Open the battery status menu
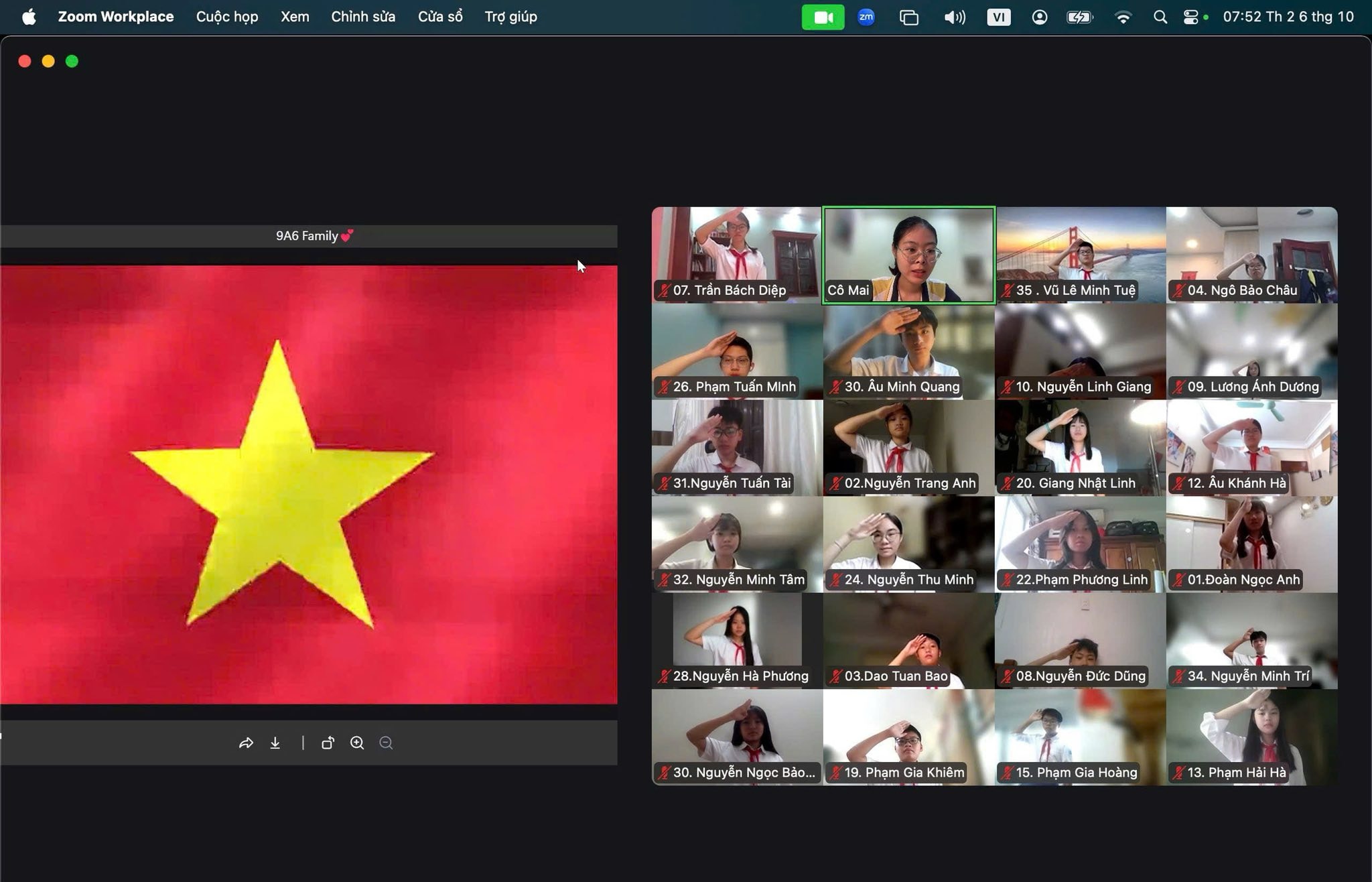 [1079, 17]
